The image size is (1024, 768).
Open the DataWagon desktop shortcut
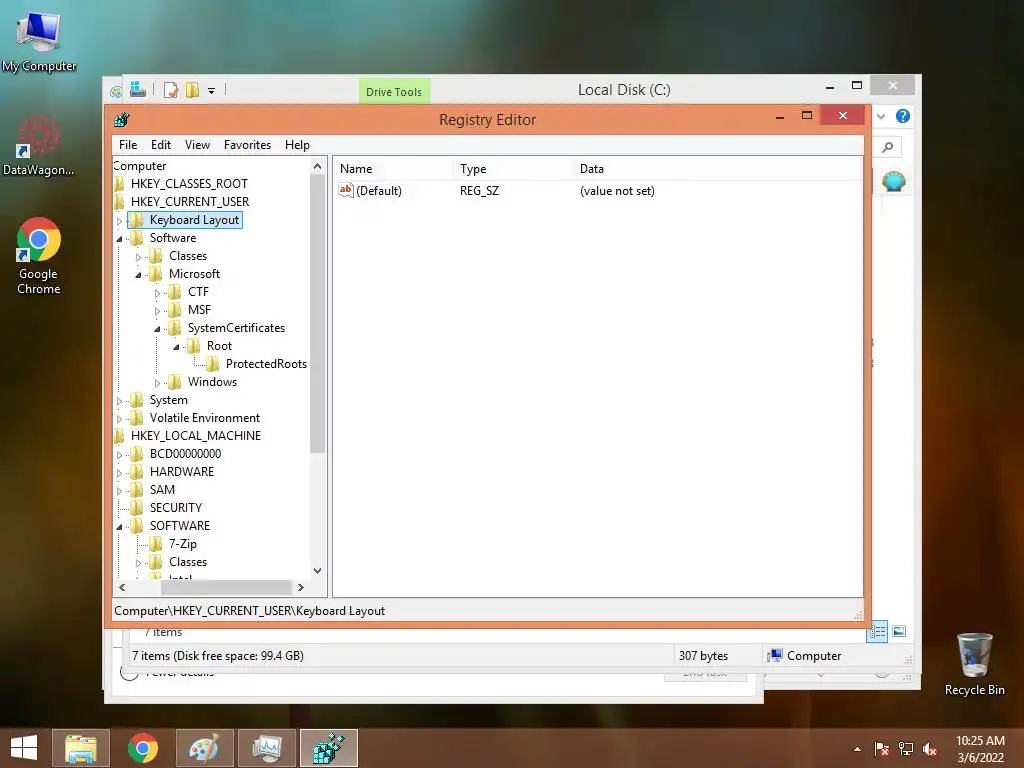39,146
